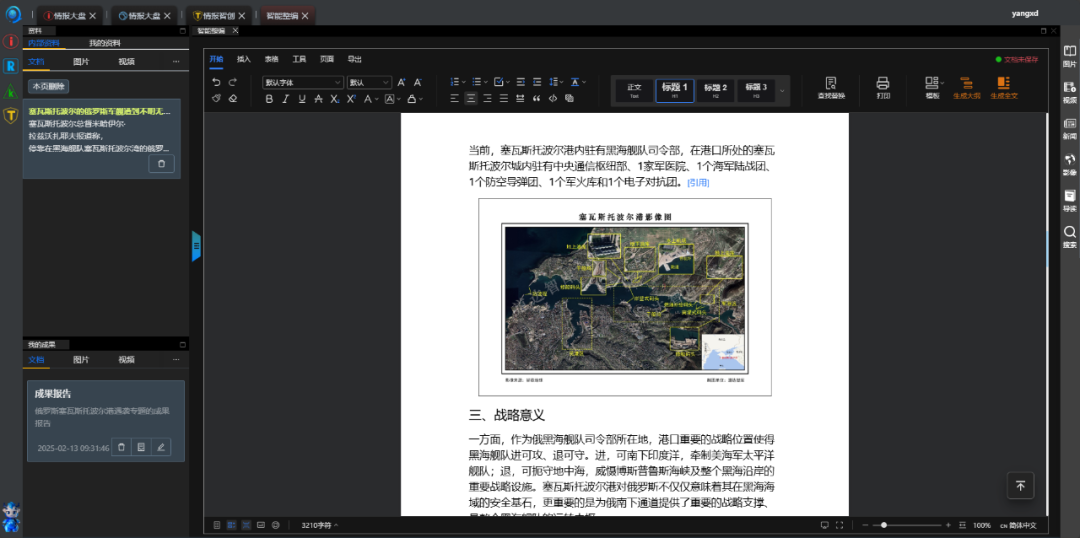Screen dimensions: 1080x538
Task: Open the 图片 panel in right sidebar
Action: pos(1069,56)
